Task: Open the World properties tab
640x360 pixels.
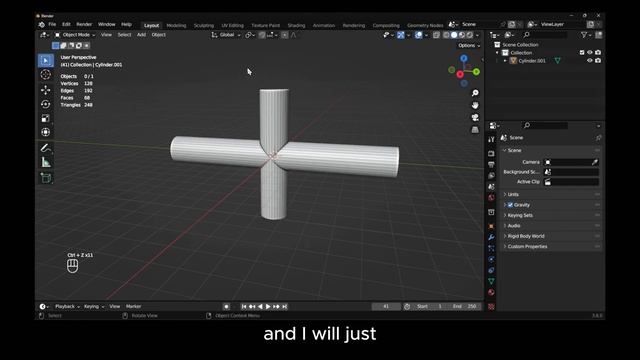Action: coord(491,198)
